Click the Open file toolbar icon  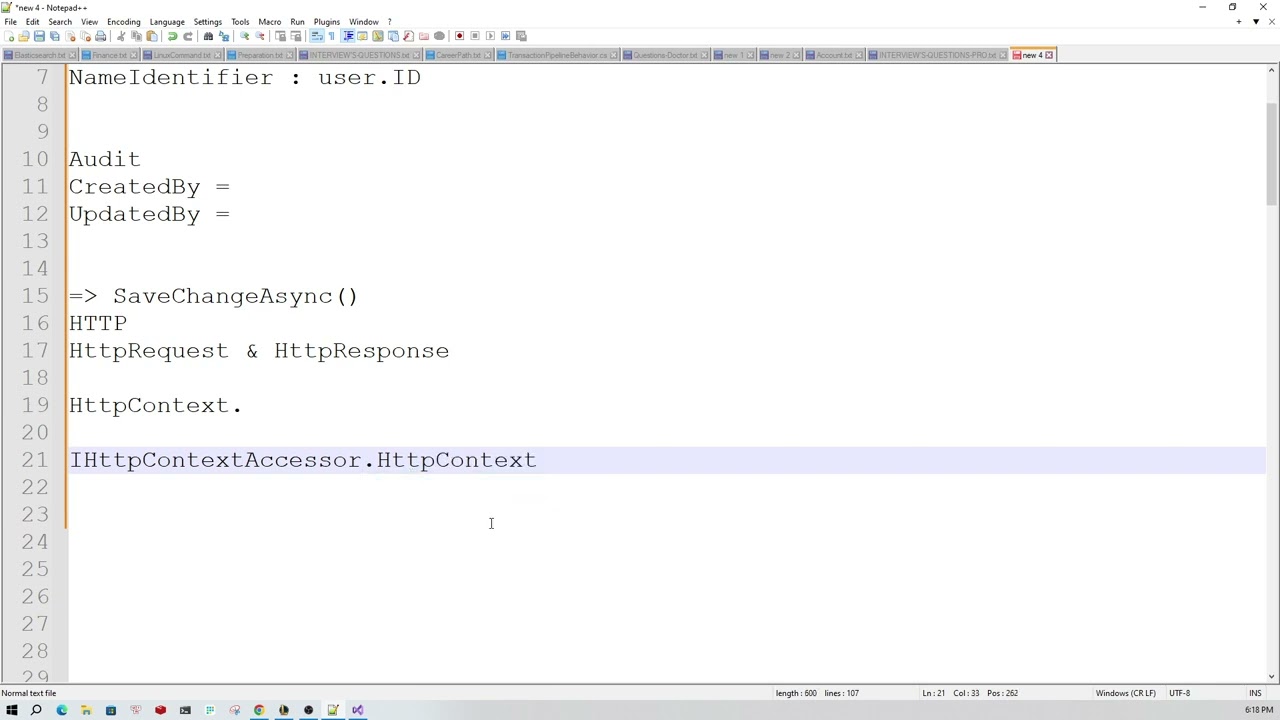pyautogui.click(x=23, y=36)
